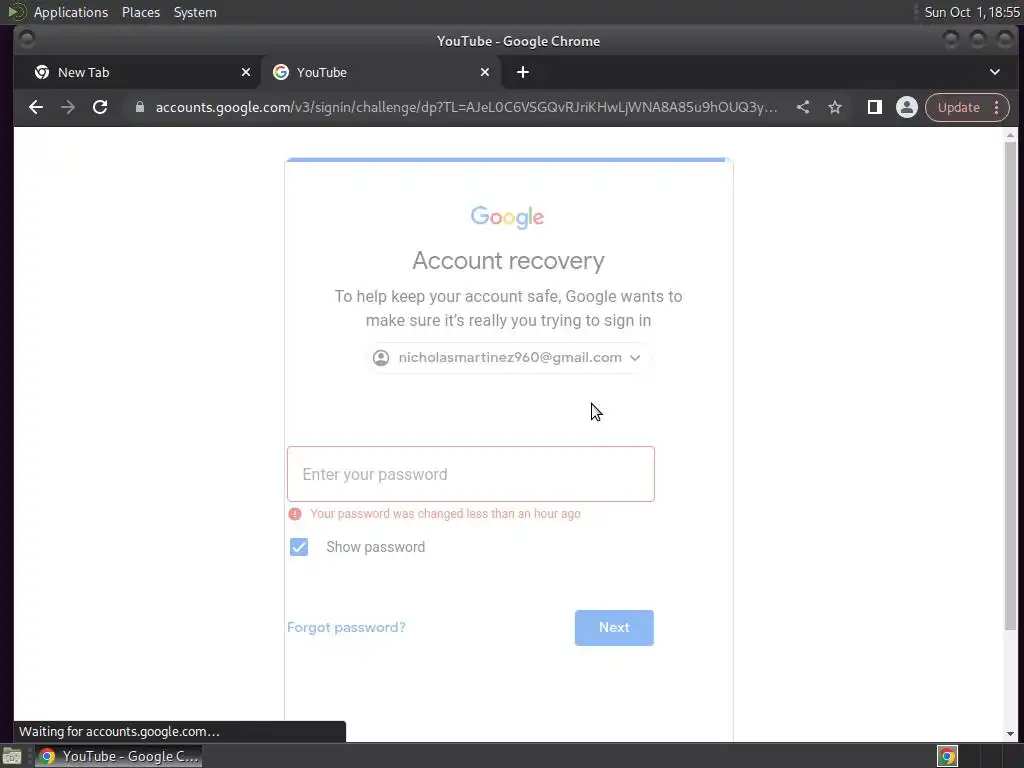
Task: Open Chrome's three-dot menu
Action: pos(997,107)
